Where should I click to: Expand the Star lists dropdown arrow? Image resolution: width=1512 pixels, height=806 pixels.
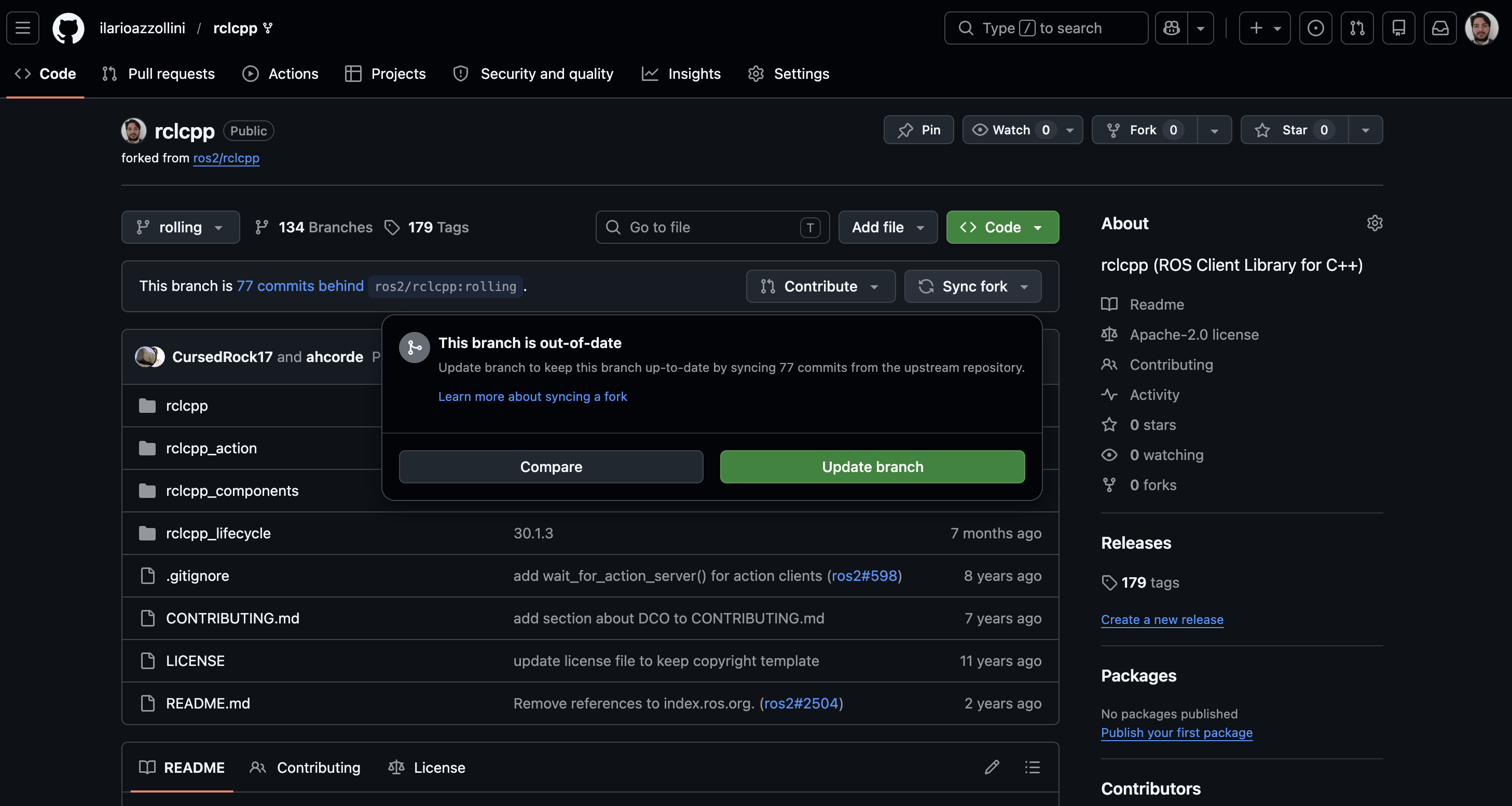click(1366, 130)
